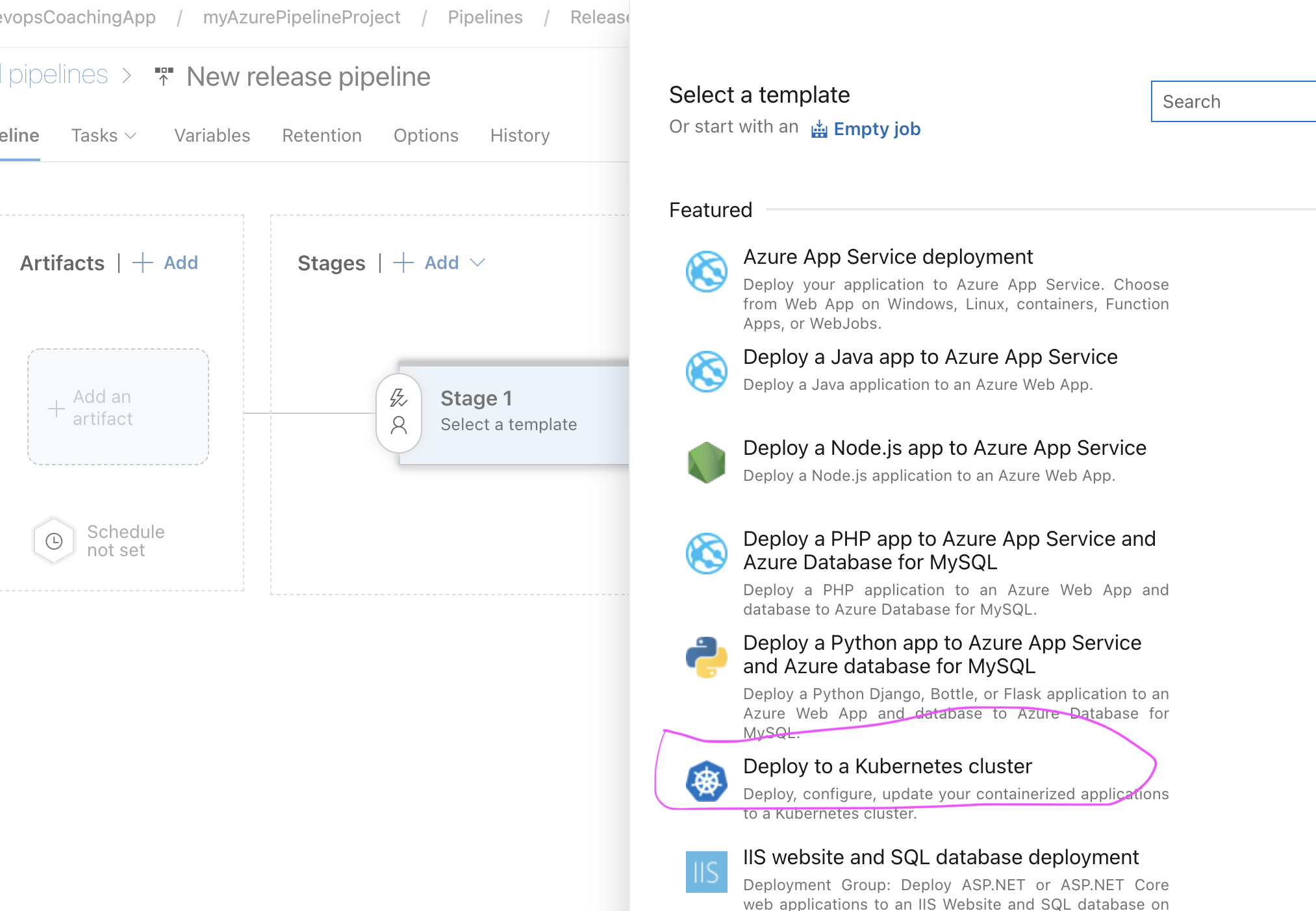
Task: Click the Node.js green hexagon icon
Action: [706, 462]
